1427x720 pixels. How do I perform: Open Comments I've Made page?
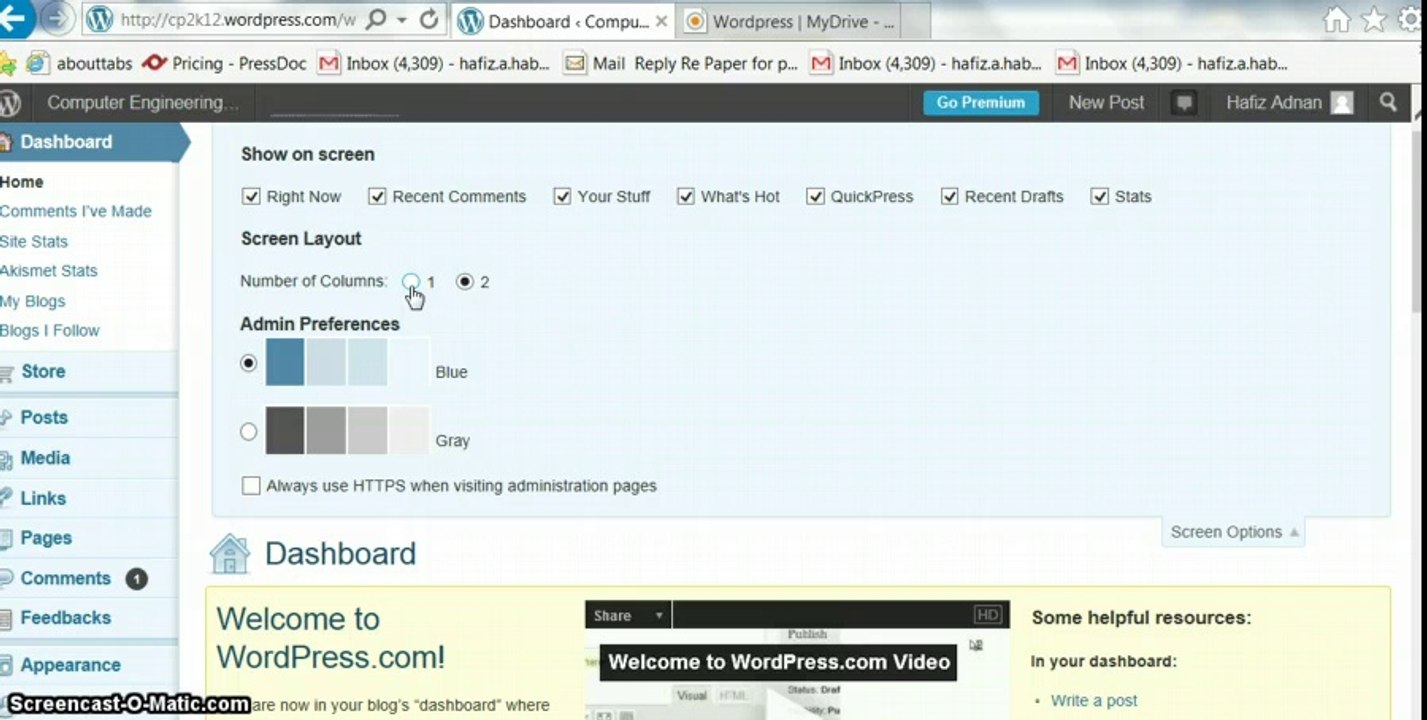tap(76, 211)
